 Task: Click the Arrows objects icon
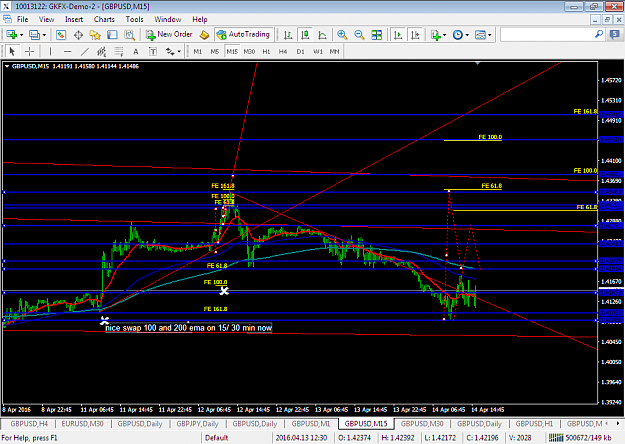[170, 51]
